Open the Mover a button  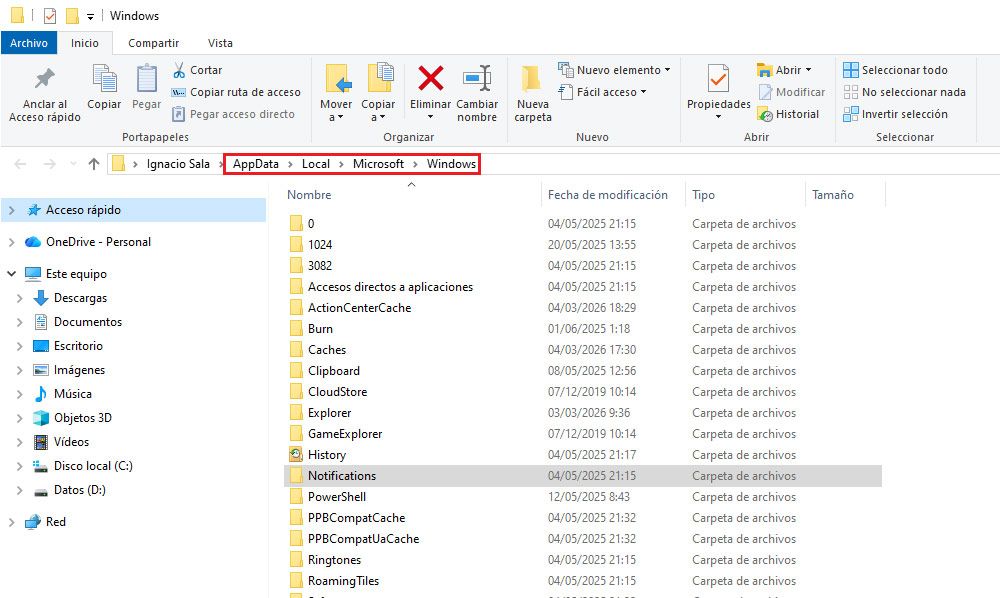[x=336, y=93]
